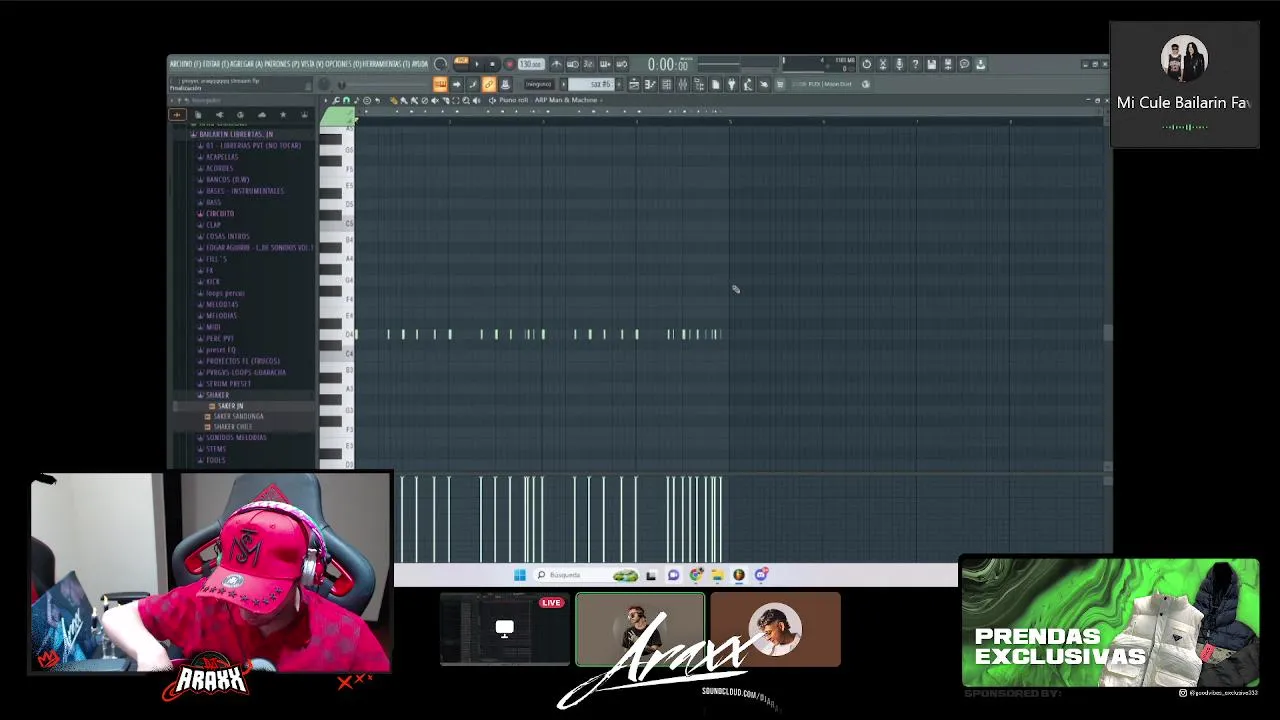Expand the CIRCUITO folder
Image resolution: width=1280 pixels, height=720 pixels.
[x=219, y=214]
